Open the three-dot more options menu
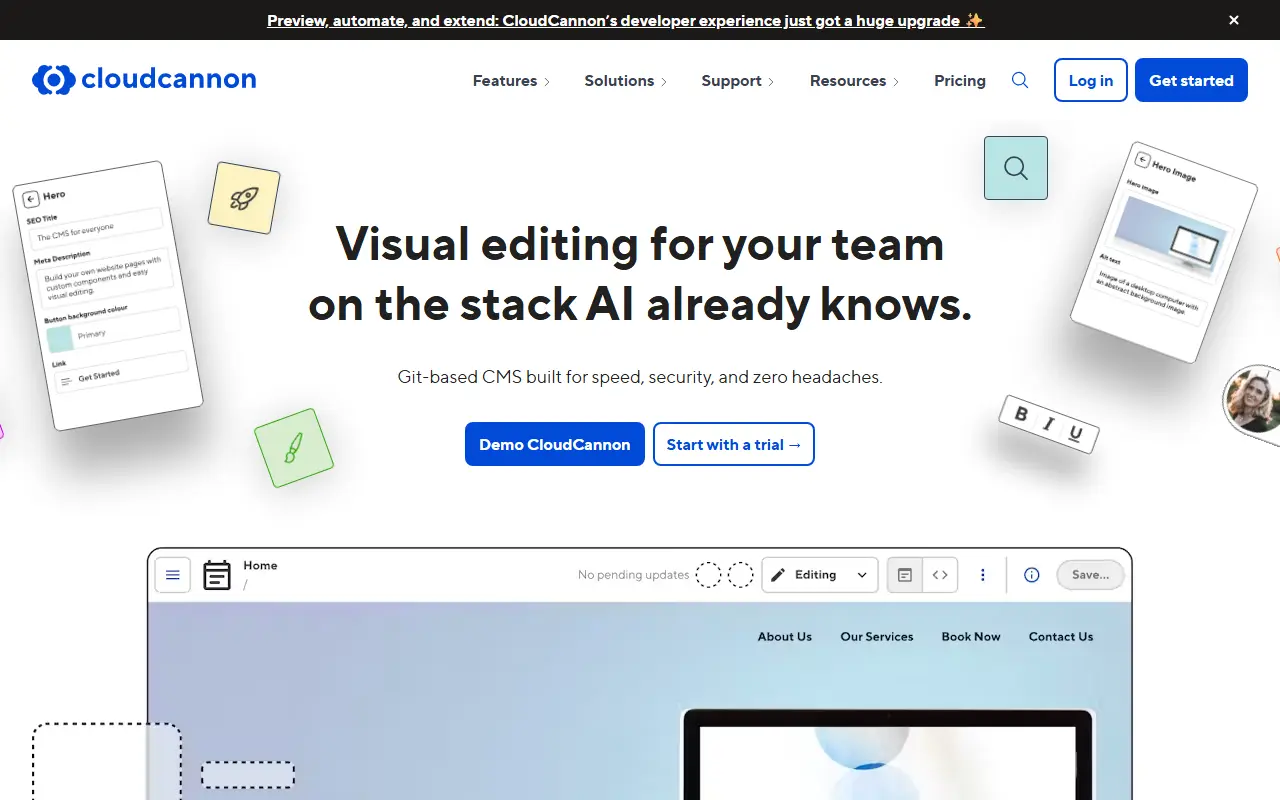The image size is (1280, 800). click(983, 575)
